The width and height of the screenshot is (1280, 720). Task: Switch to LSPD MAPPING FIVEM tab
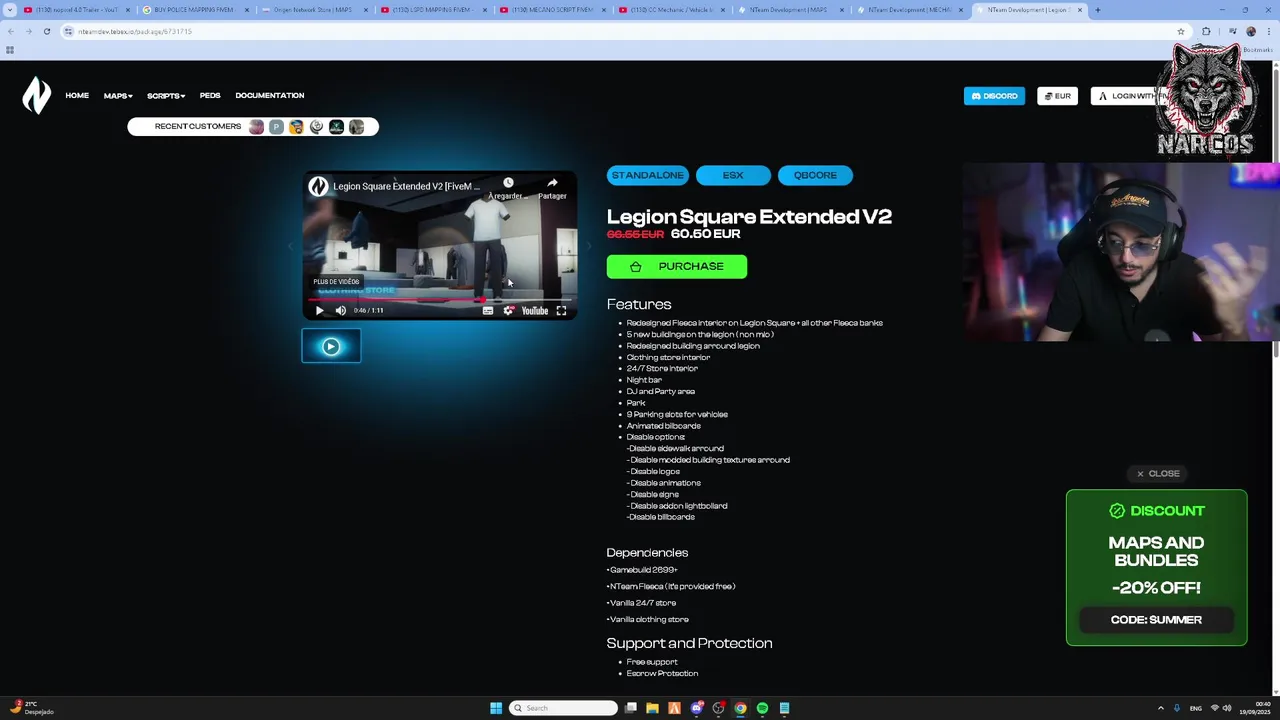(x=431, y=10)
